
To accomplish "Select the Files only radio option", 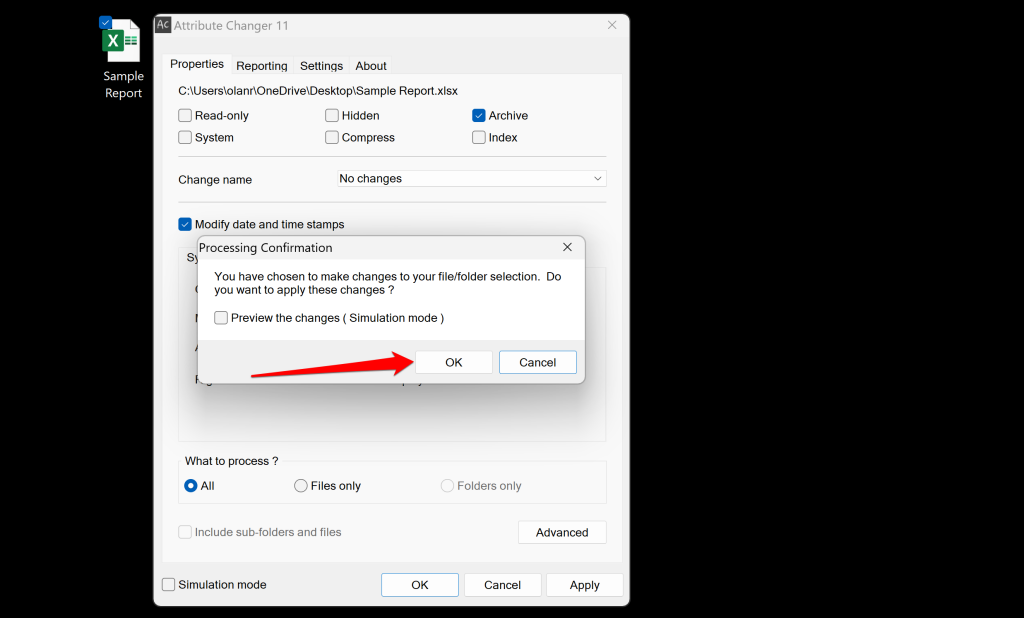I will point(301,486).
